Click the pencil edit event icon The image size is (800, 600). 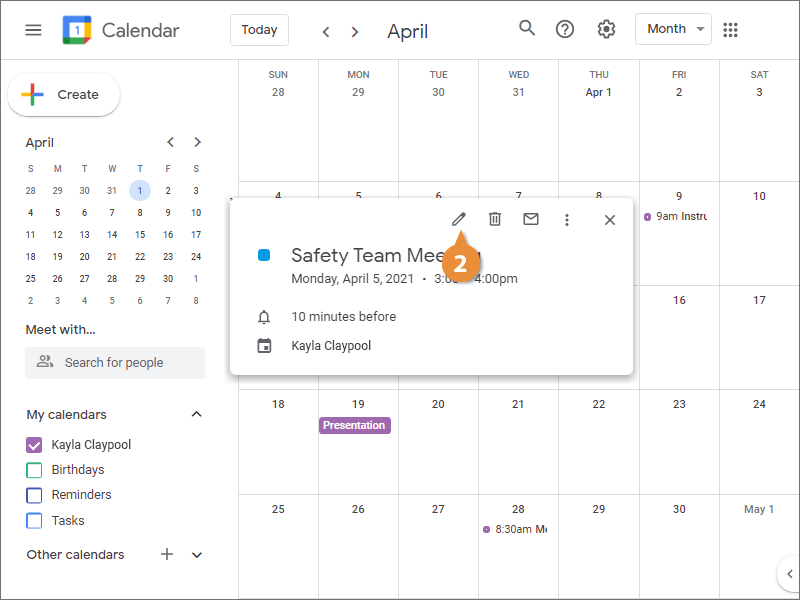[x=459, y=219]
